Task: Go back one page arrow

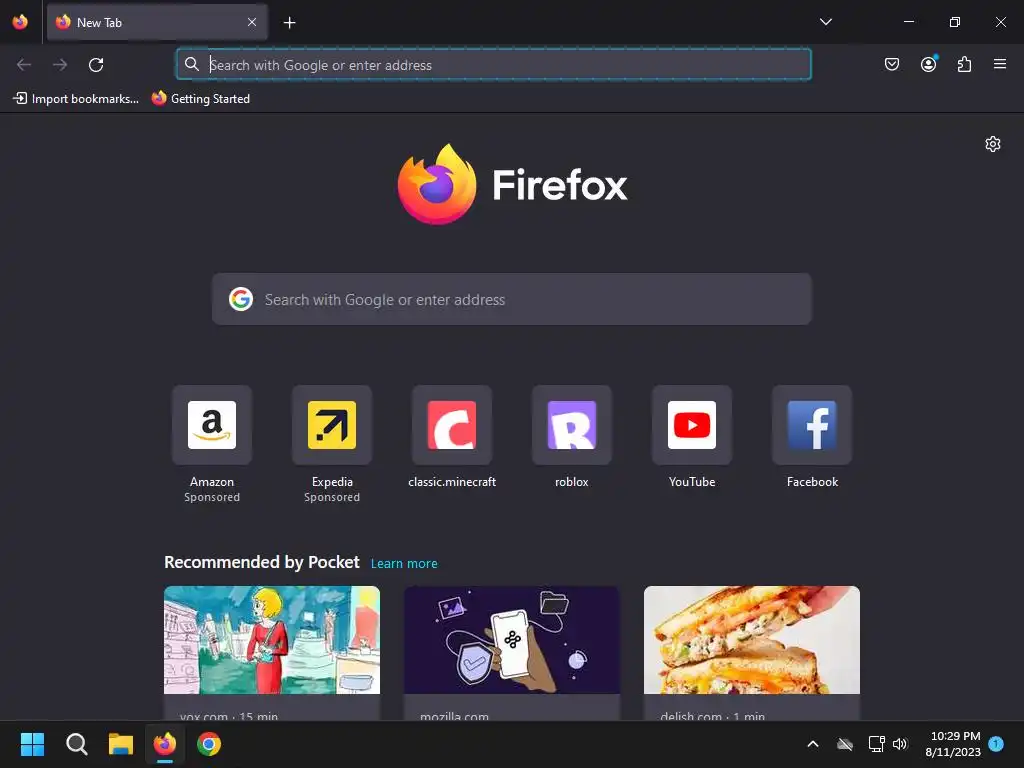Action: pyautogui.click(x=24, y=65)
